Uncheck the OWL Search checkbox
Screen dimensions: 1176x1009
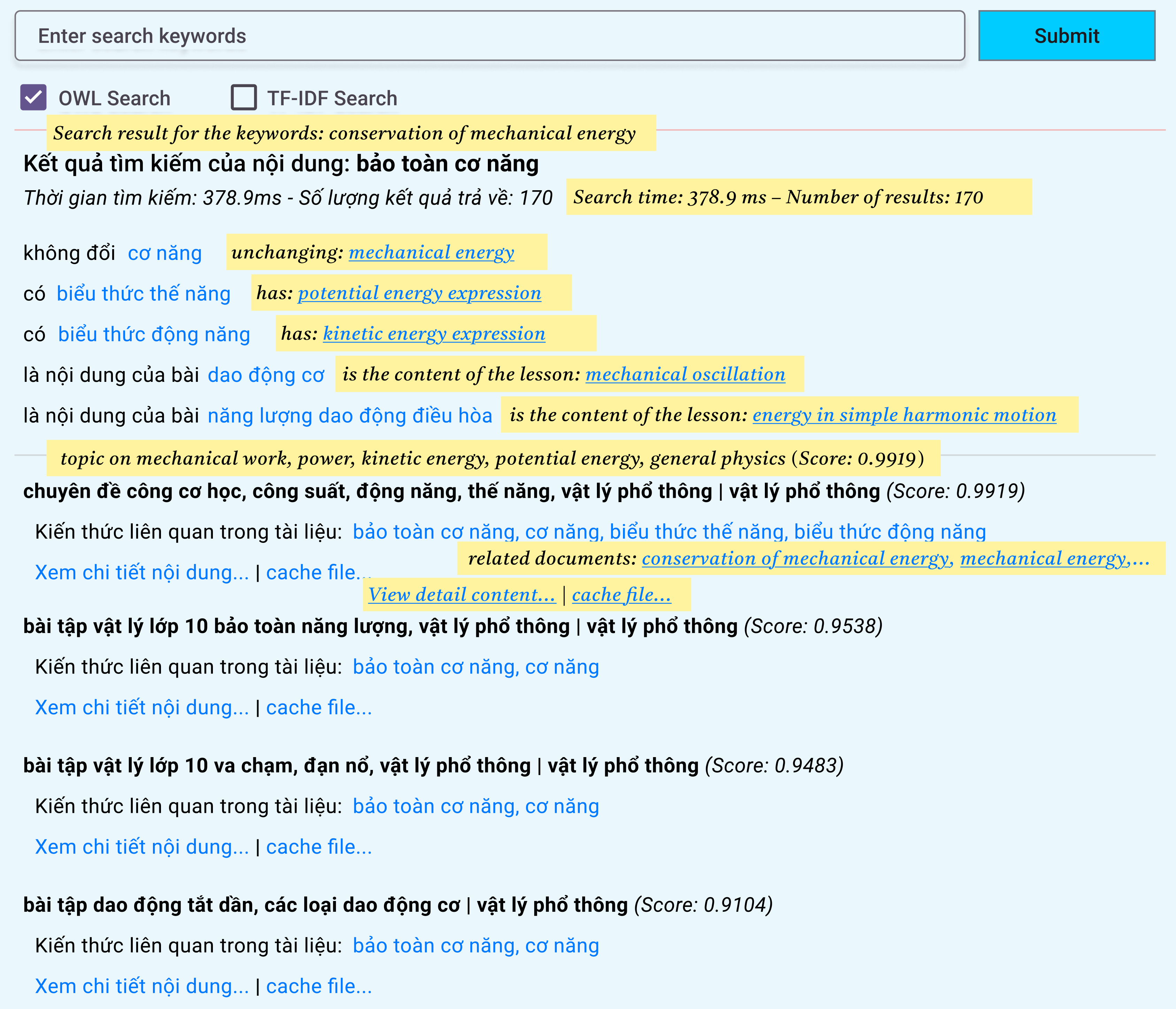click(33, 98)
